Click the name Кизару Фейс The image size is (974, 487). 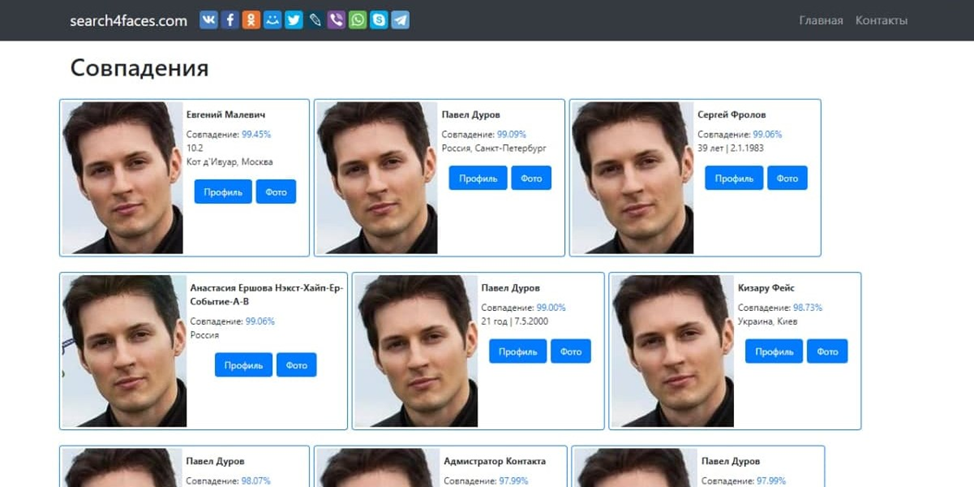(x=767, y=288)
